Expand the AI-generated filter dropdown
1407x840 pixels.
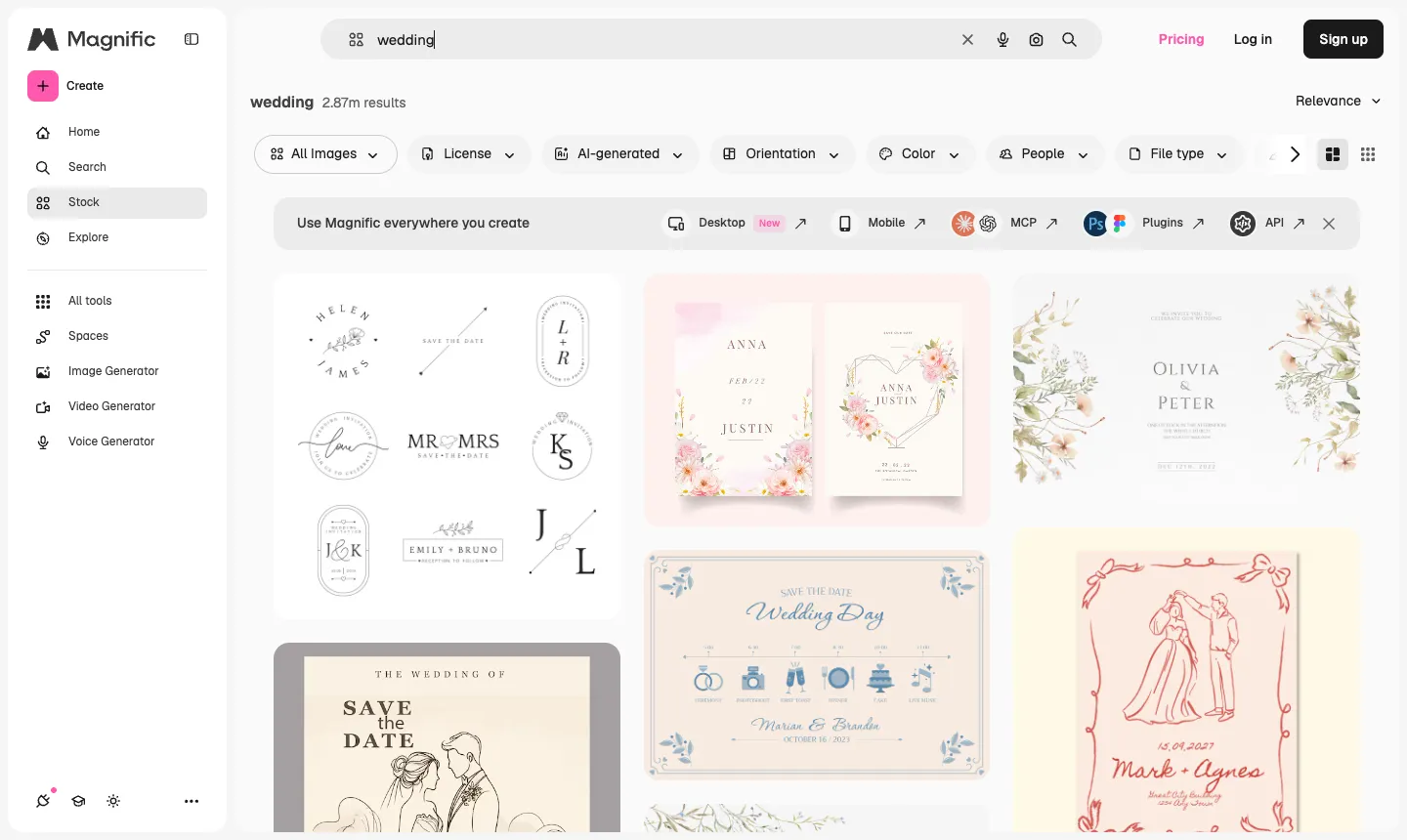[x=619, y=154]
